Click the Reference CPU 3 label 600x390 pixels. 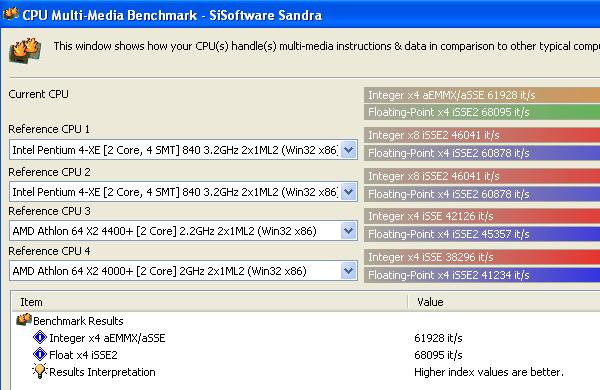[49, 211]
